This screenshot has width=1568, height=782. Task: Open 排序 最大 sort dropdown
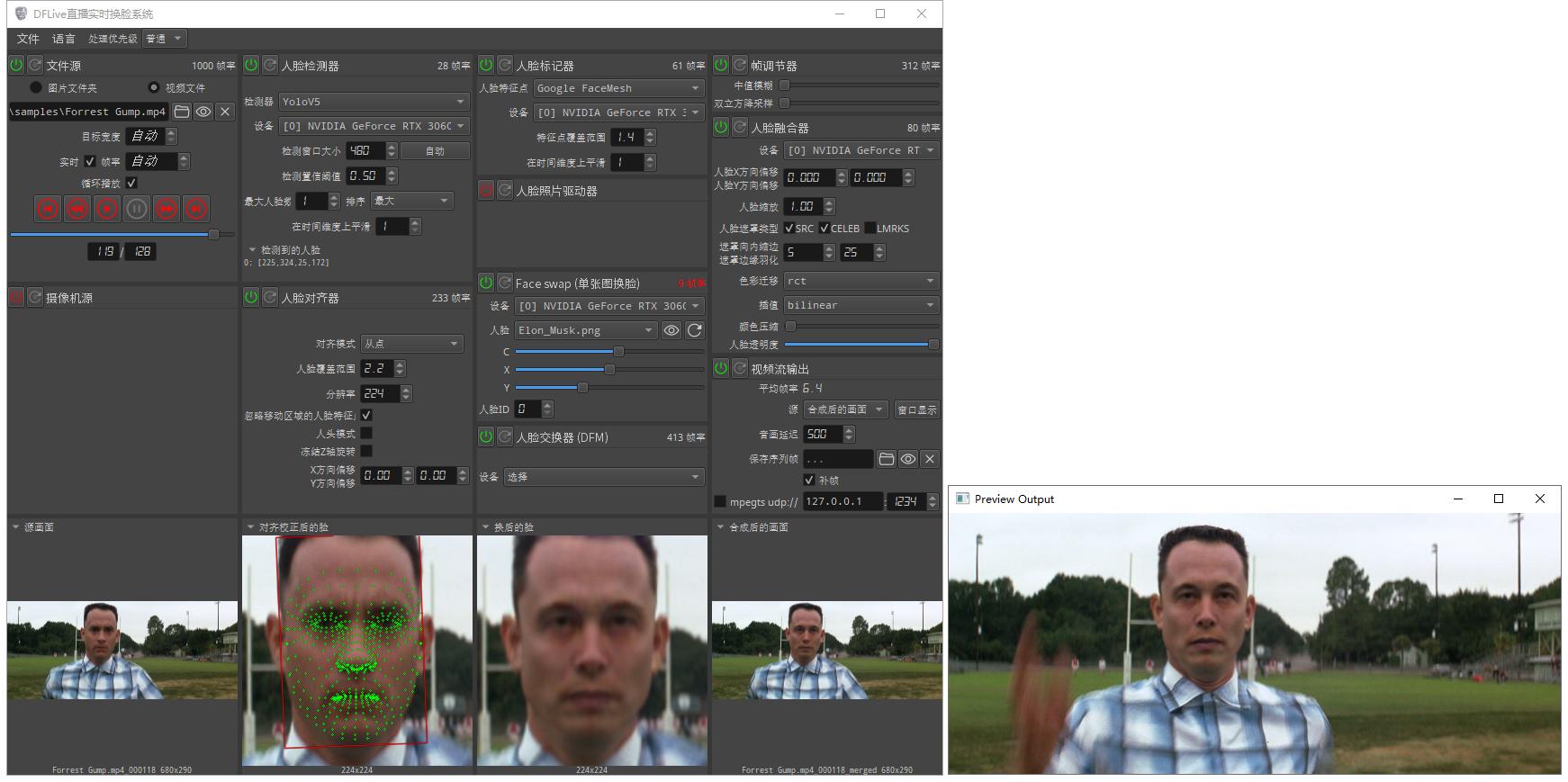[x=411, y=201]
